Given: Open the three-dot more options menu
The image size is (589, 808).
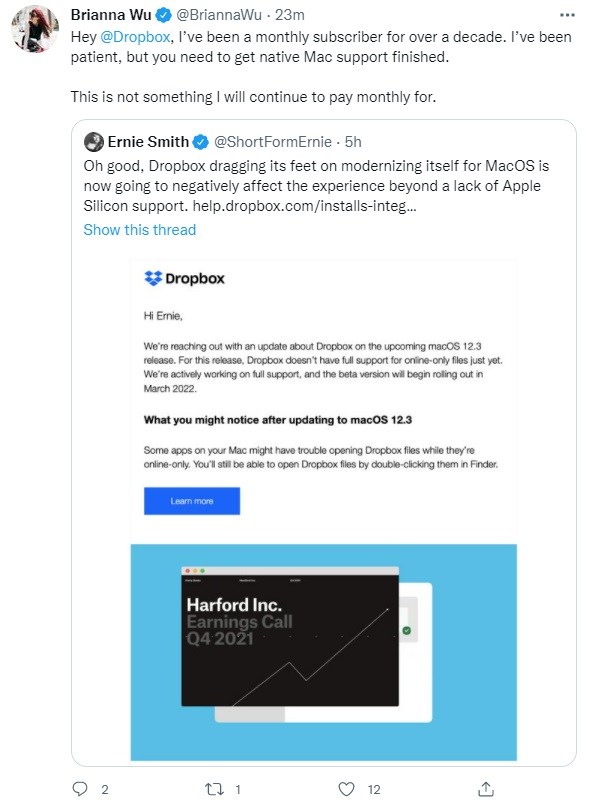Looking at the screenshot, I should [x=567, y=15].
